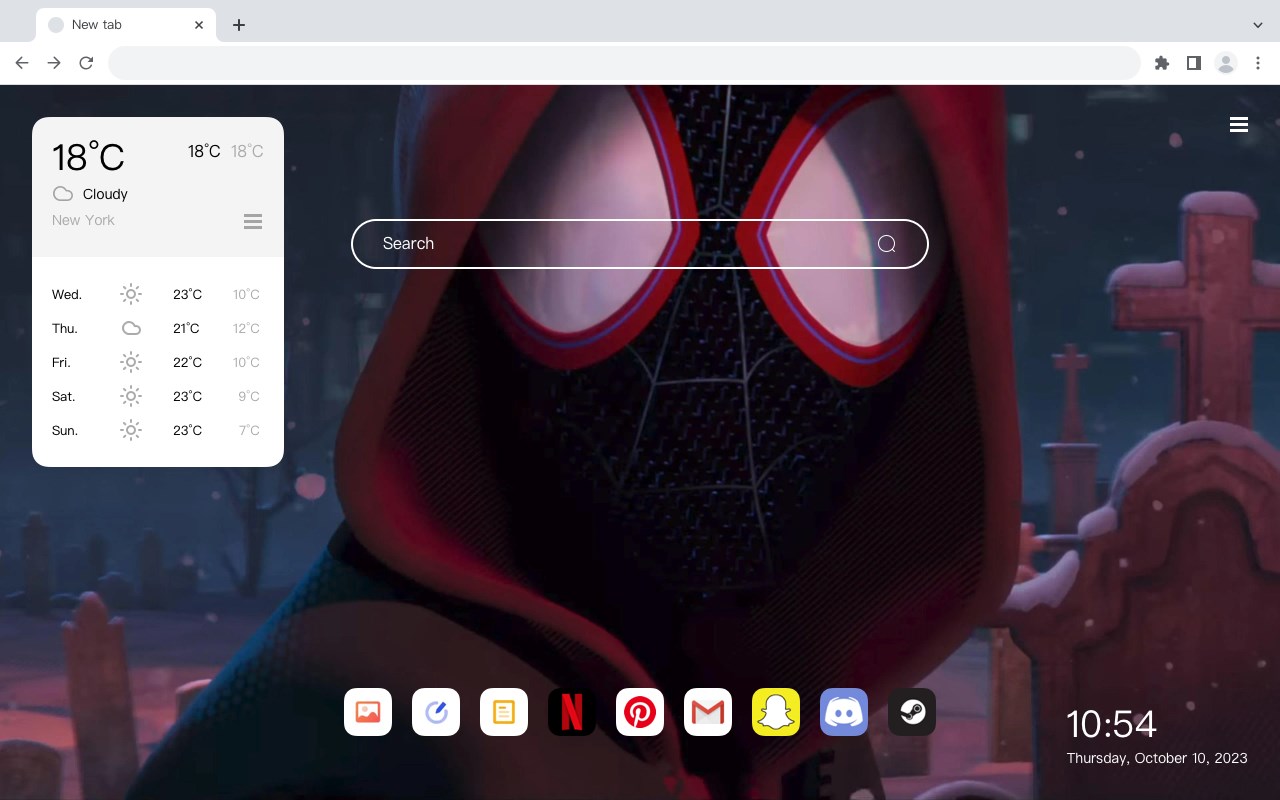Click the sunny icon for Fri.
Image resolution: width=1280 pixels, height=800 pixels.
point(131,362)
